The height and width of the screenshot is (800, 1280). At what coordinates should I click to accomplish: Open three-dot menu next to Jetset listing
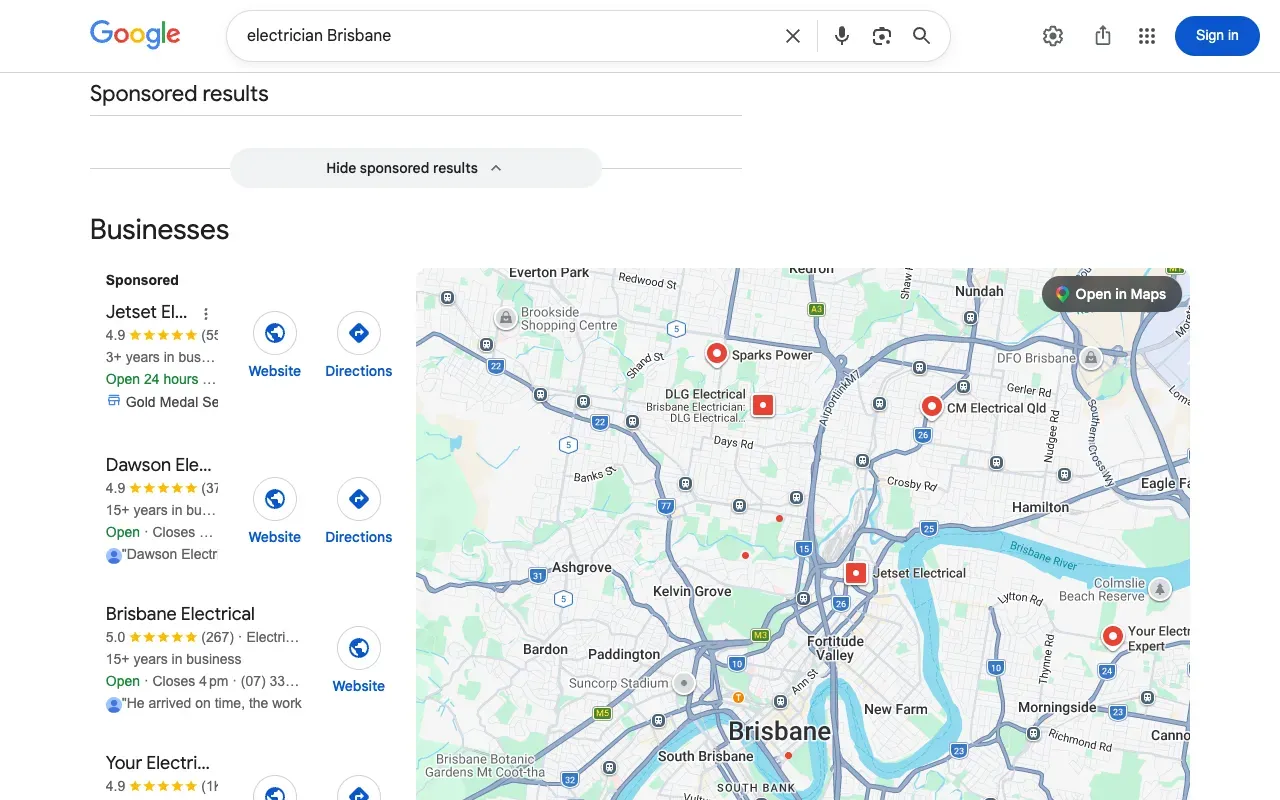coord(206,313)
